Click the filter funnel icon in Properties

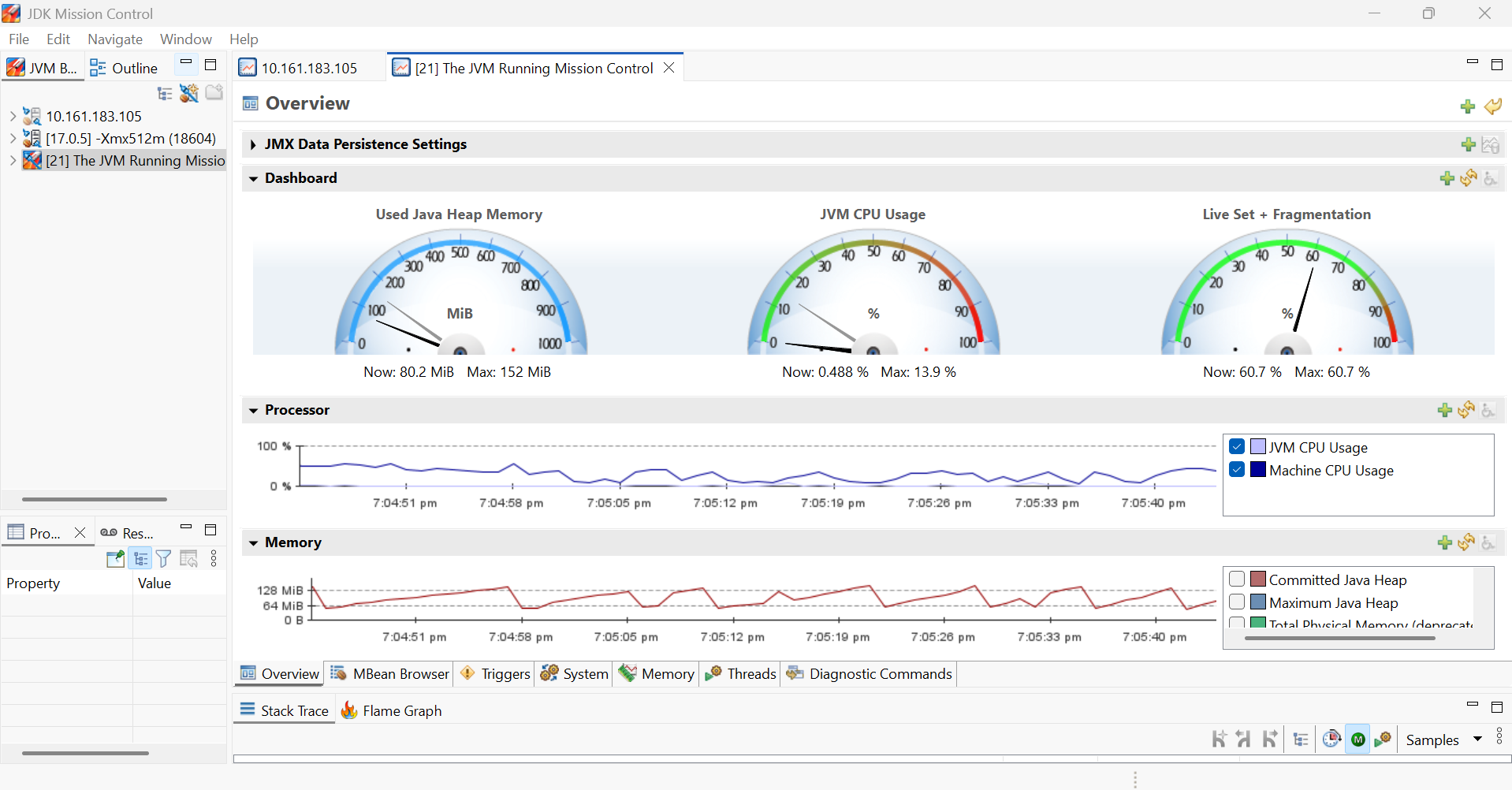click(x=163, y=559)
